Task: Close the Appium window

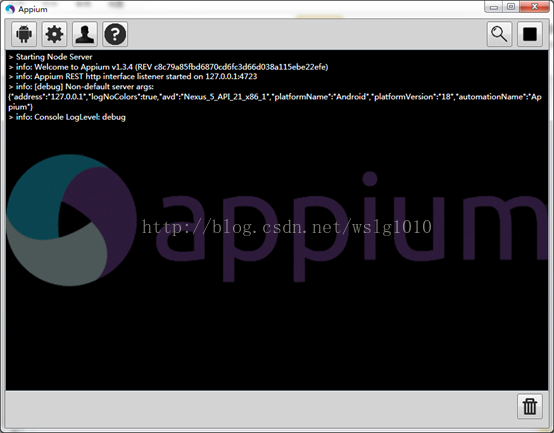Action: [x=535, y=7]
